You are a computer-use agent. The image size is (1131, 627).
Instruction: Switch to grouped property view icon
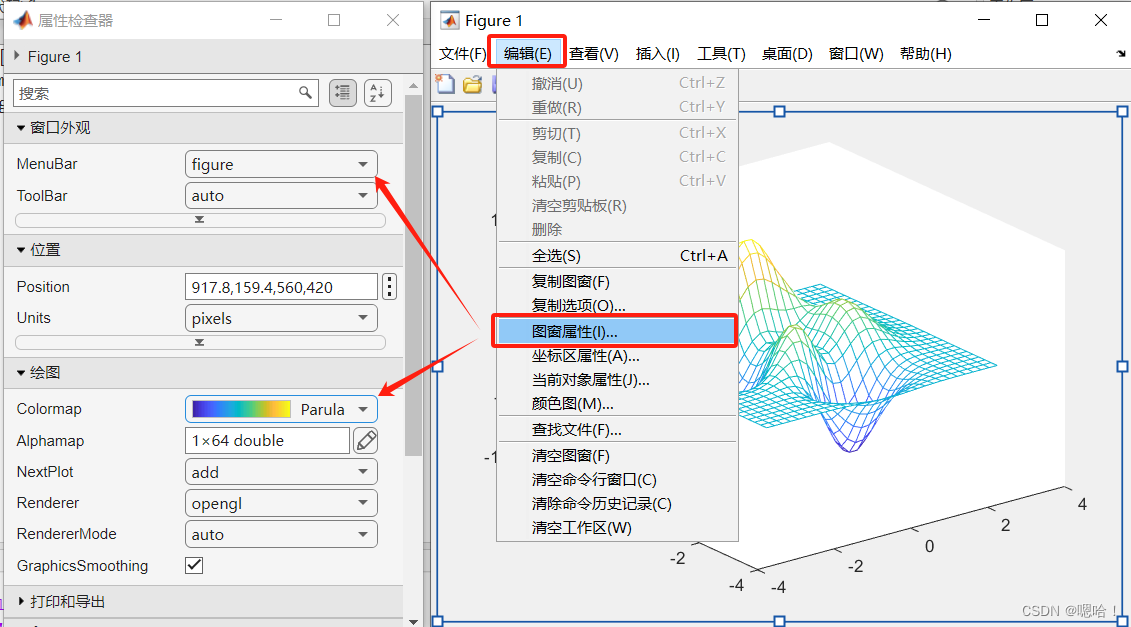[x=343, y=92]
